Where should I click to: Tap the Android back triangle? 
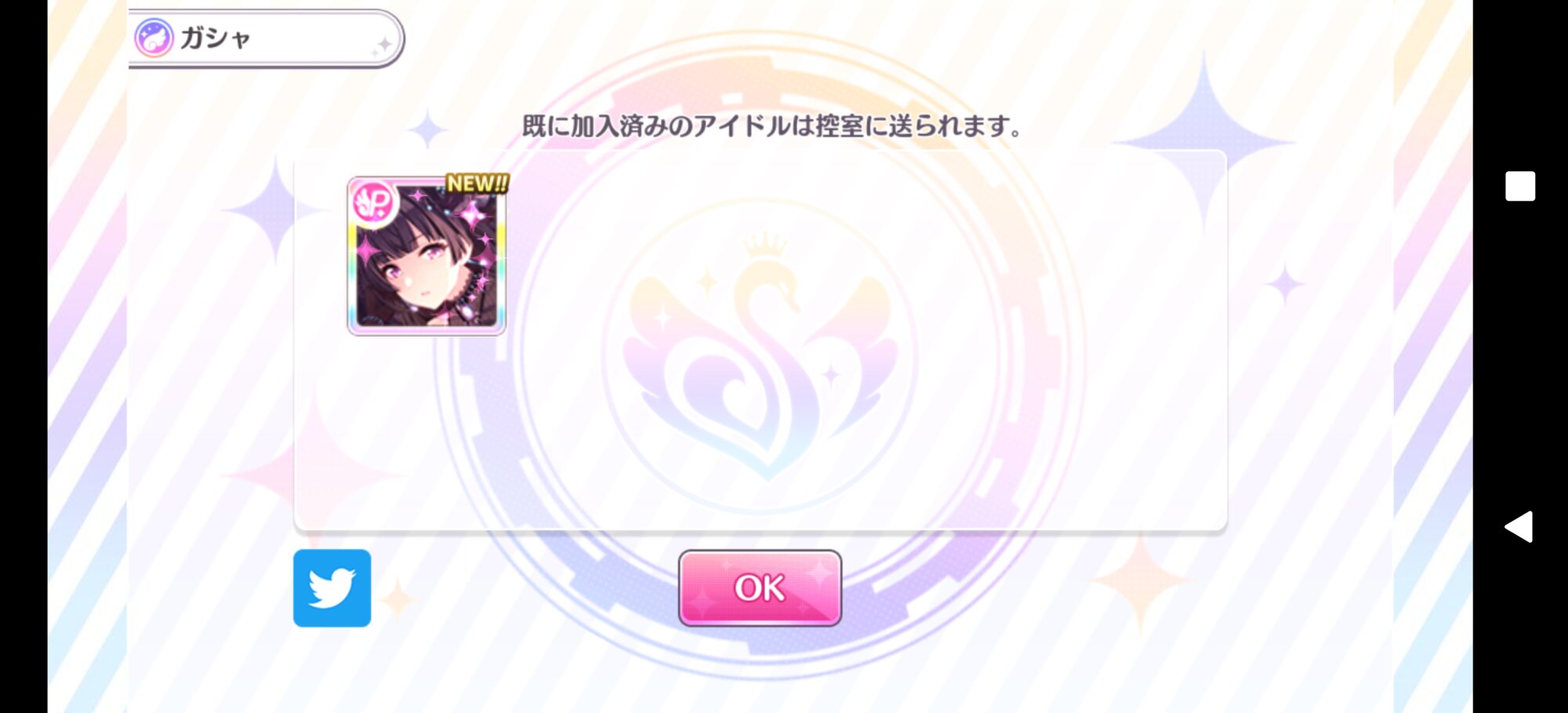point(1519,526)
